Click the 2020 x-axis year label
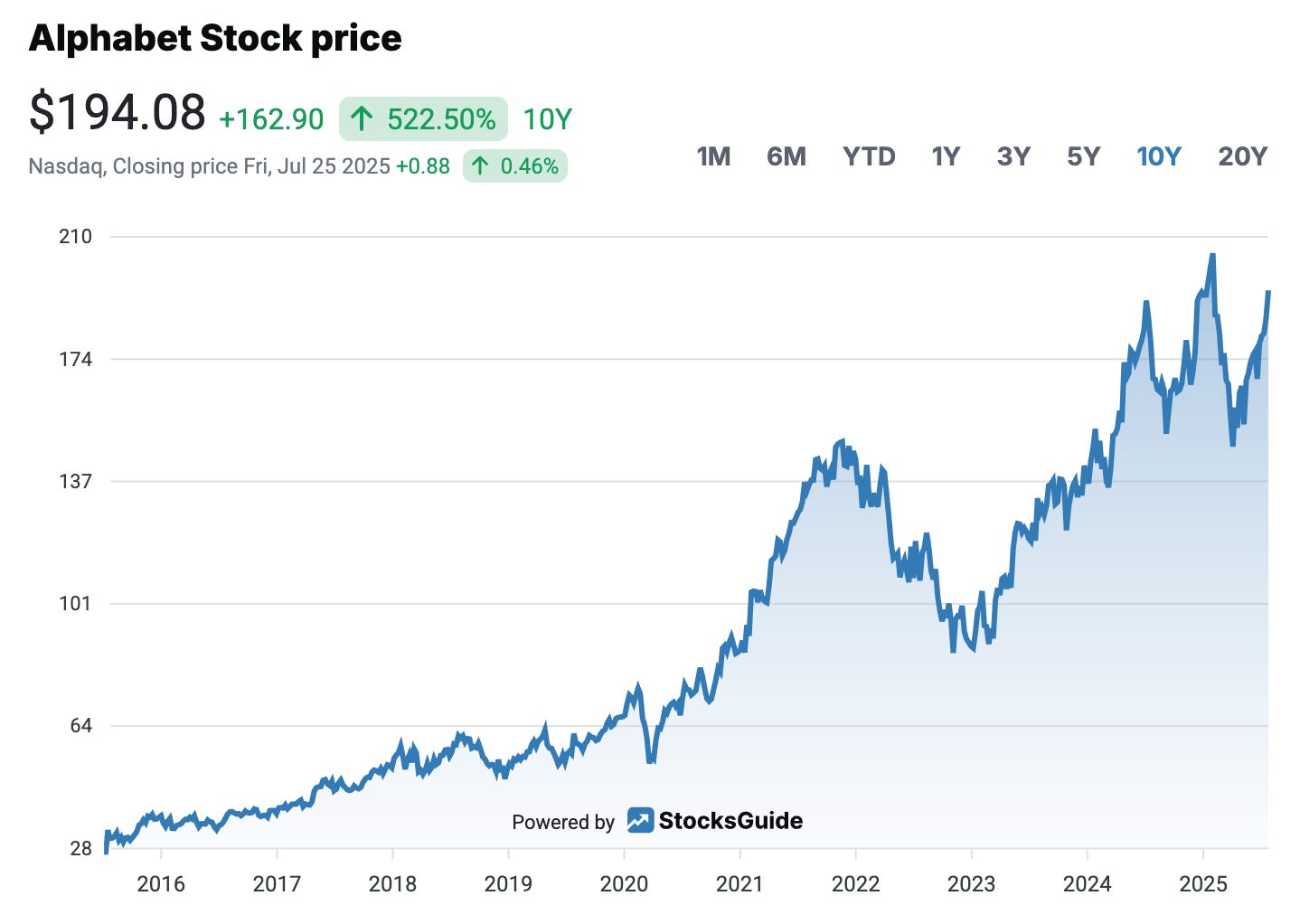Screen dimensions: 1300x924 pos(624,883)
